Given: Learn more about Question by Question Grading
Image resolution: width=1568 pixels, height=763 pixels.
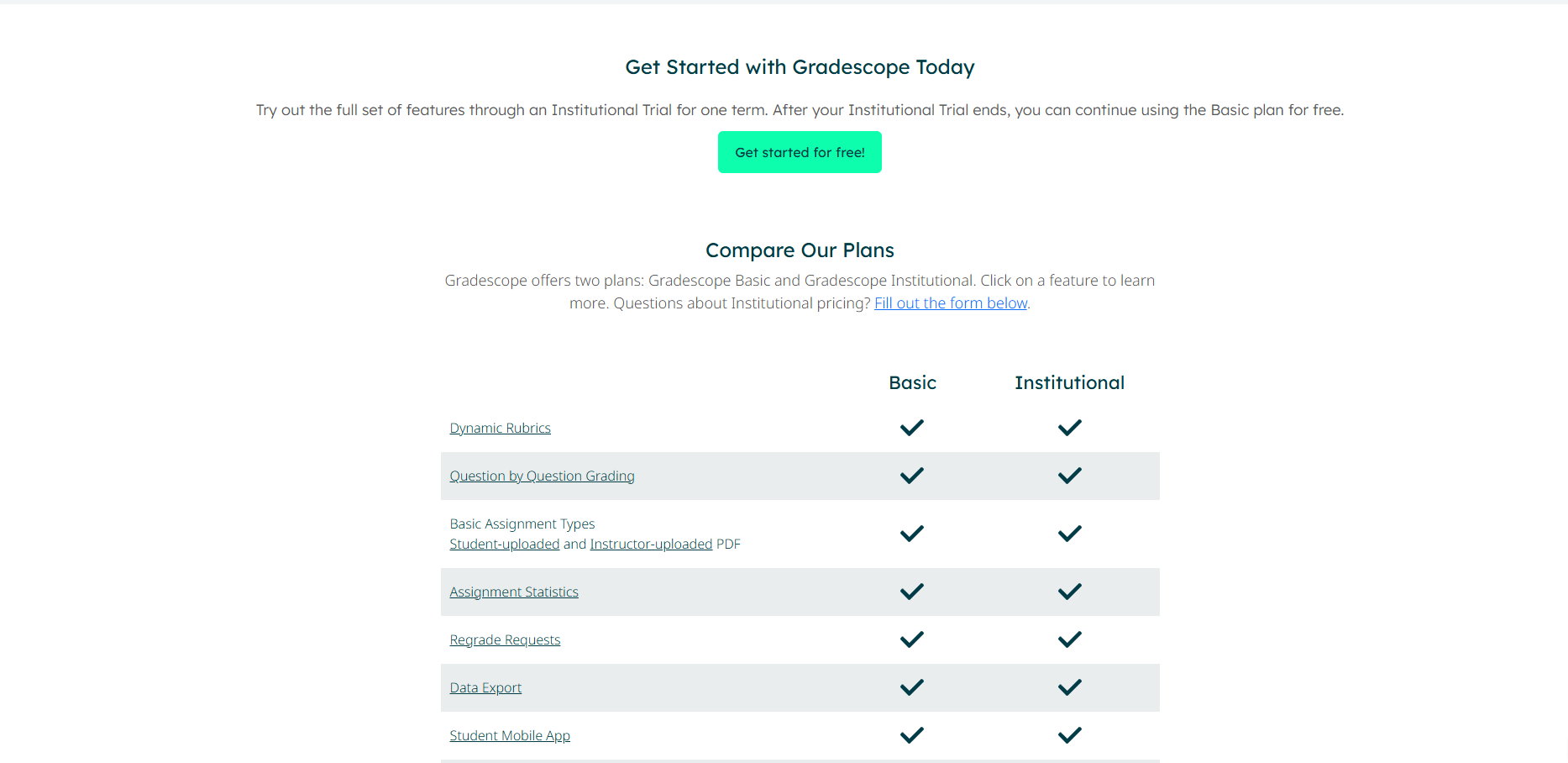Looking at the screenshot, I should click(542, 476).
